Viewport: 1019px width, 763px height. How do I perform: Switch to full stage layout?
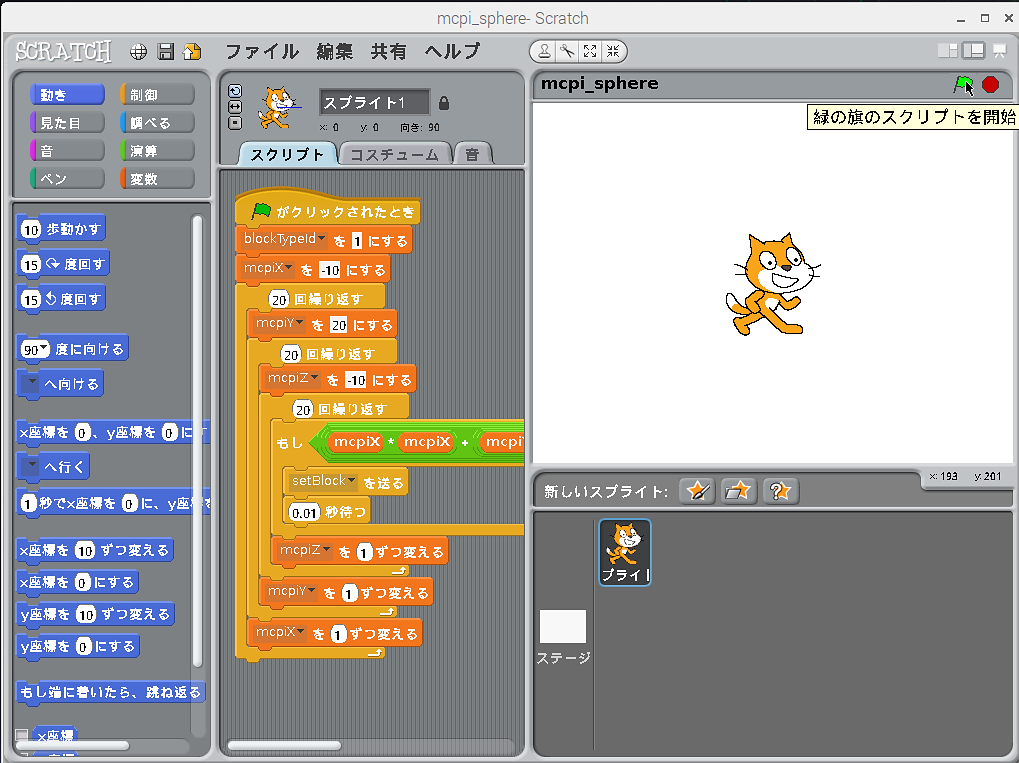[x=974, y=51]
